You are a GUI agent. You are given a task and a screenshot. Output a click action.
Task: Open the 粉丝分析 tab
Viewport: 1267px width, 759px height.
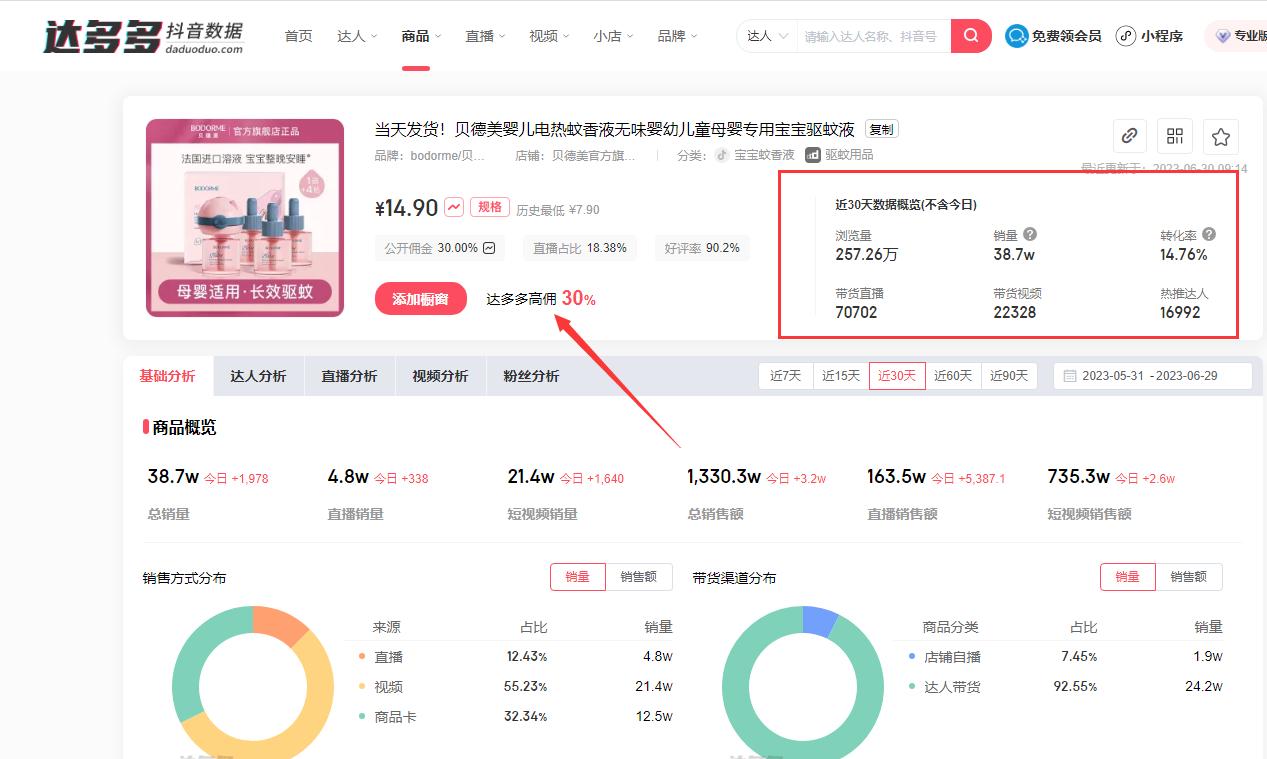531,376
